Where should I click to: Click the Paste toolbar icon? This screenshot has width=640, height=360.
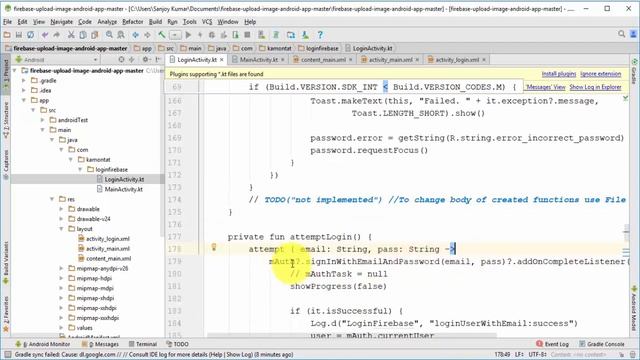point(94,35)
